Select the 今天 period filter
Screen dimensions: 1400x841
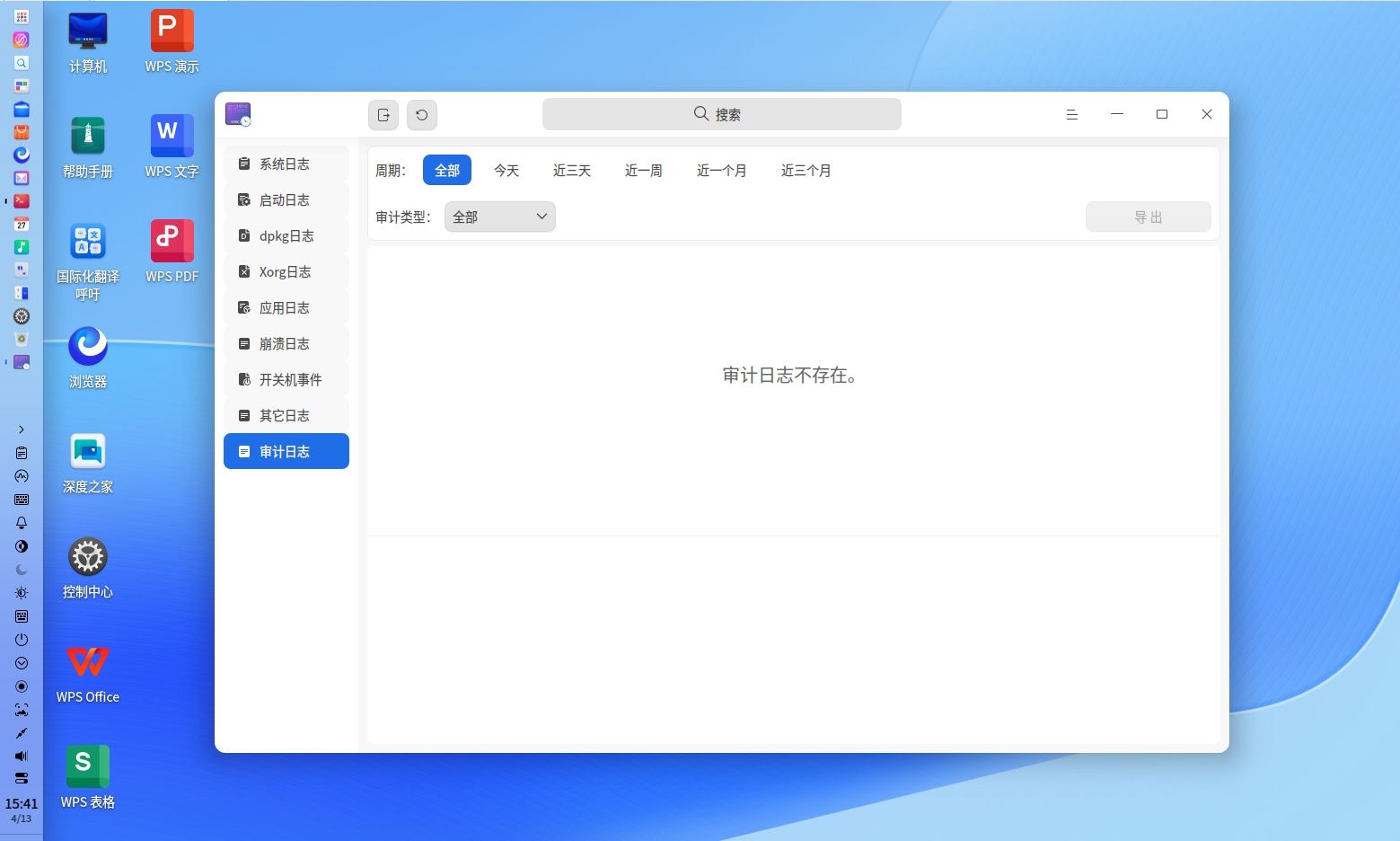pos(506,170)
